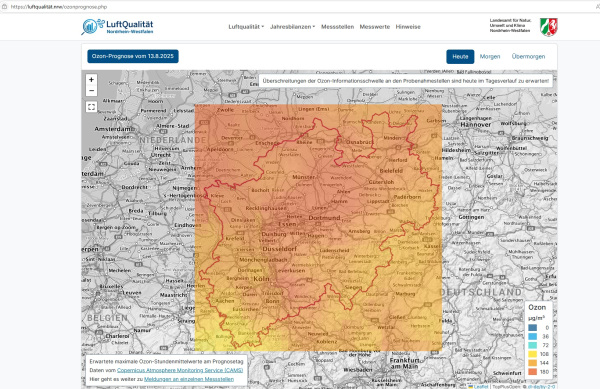
Task: Zoom in the map with plus button
Action: 91,80
